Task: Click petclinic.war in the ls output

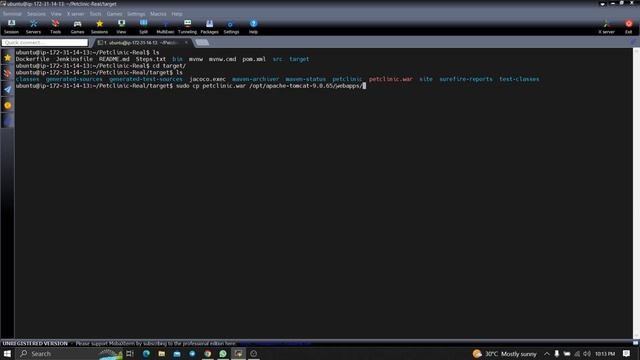Action: [x=391, y=79]
